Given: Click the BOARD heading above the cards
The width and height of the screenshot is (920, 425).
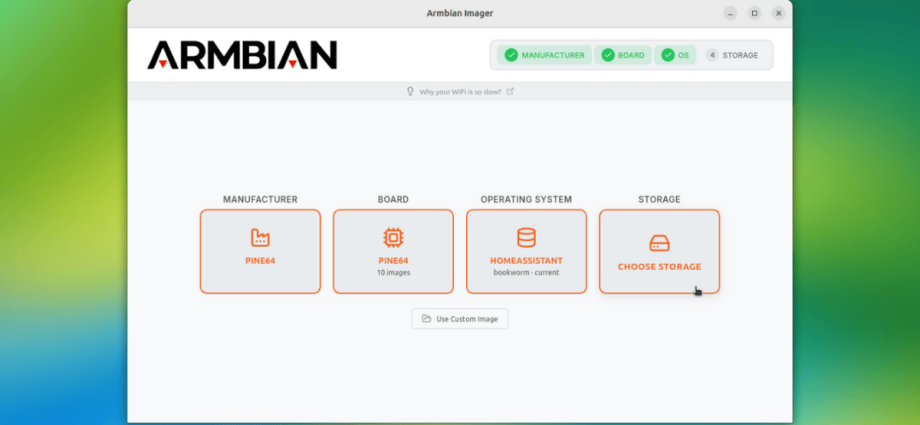Looking at the screenshot, I should click(x=393, y=200).
